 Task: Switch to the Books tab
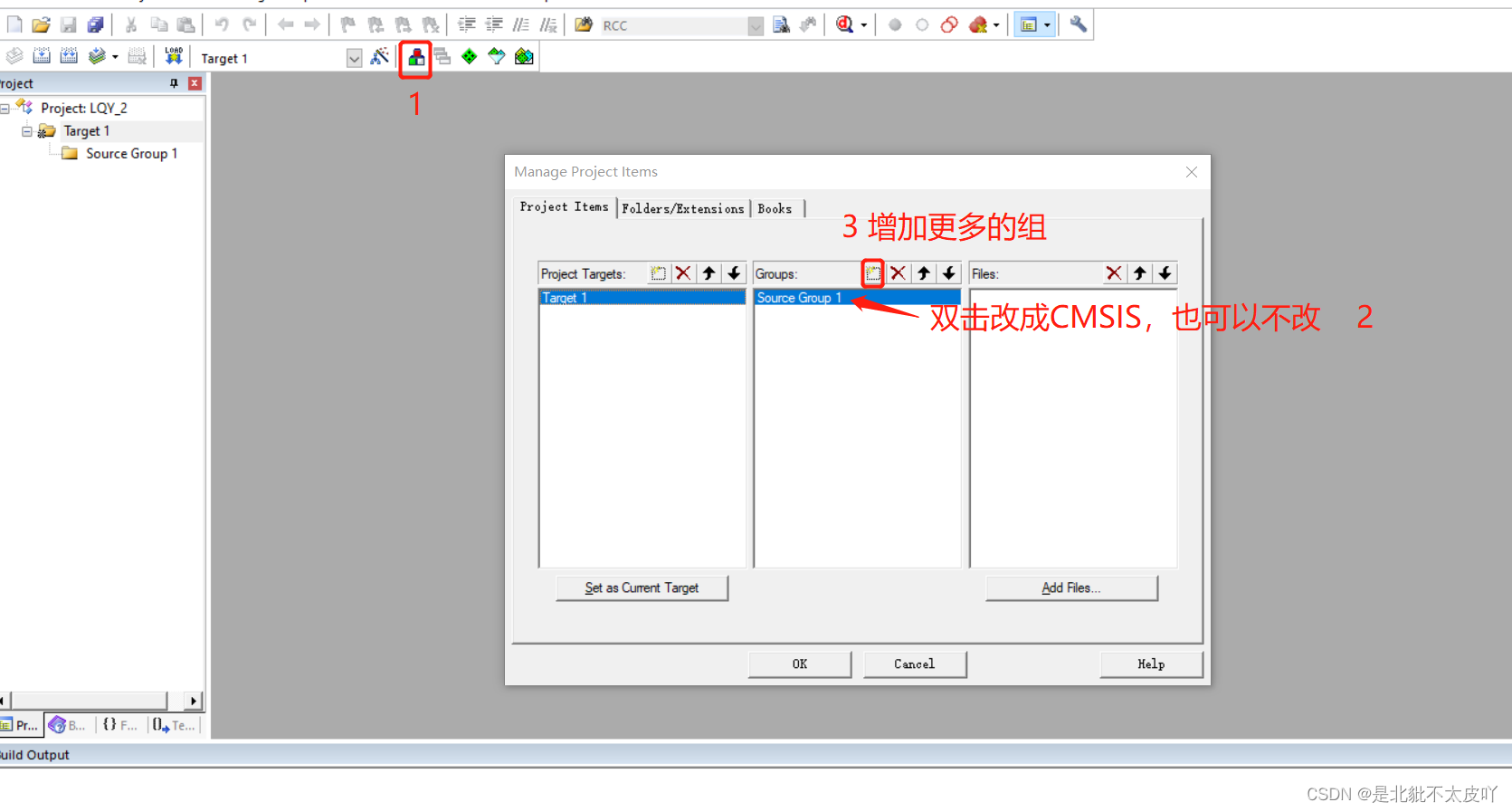pyautogui.click(x=775, y=208)
